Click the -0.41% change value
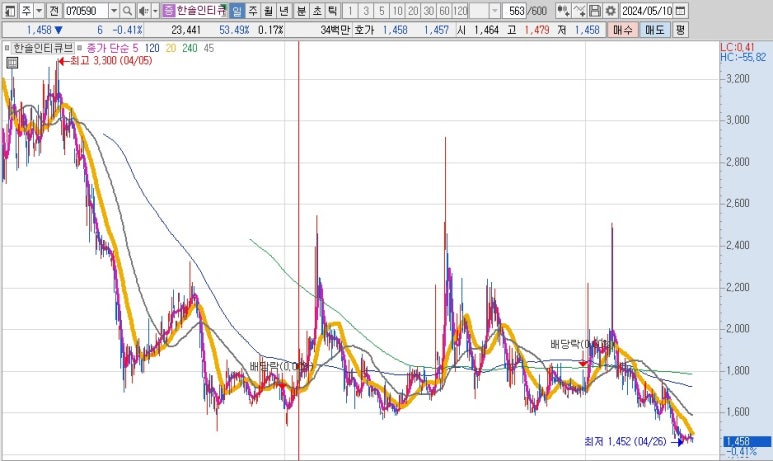 coord(127,30)
